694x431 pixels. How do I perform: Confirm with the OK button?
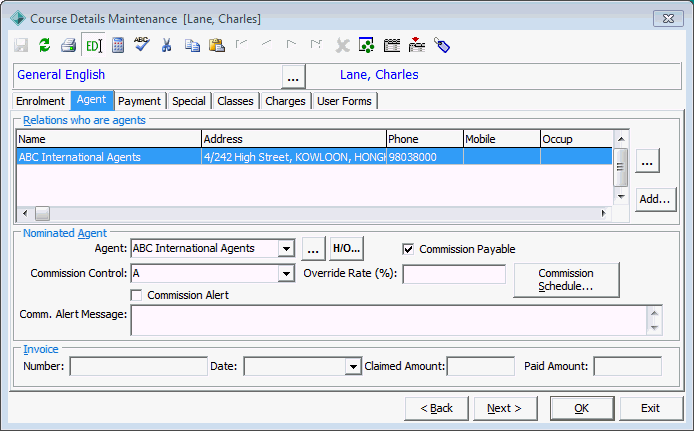582,408
